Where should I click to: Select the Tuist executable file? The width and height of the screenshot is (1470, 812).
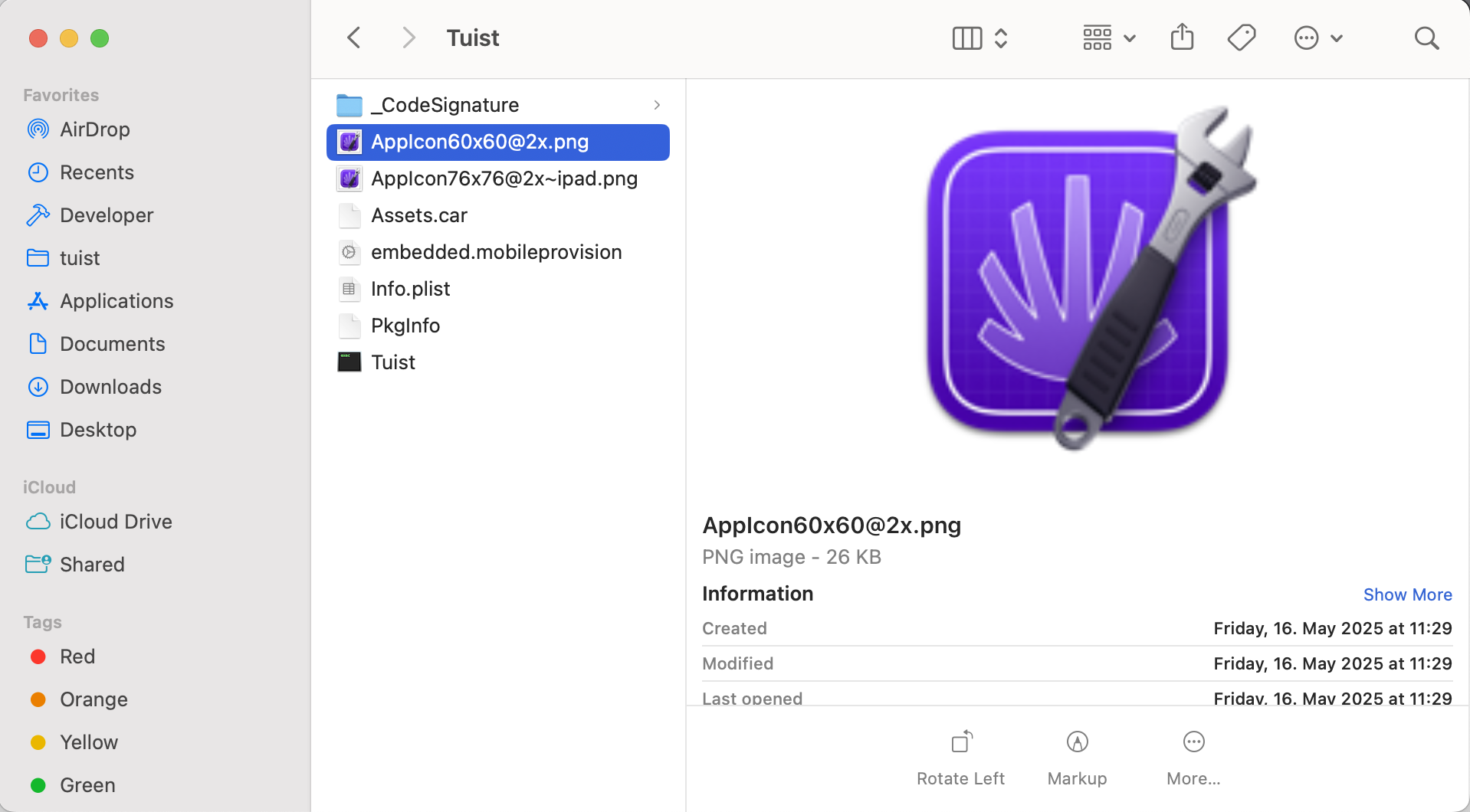(x=392, y=362)
